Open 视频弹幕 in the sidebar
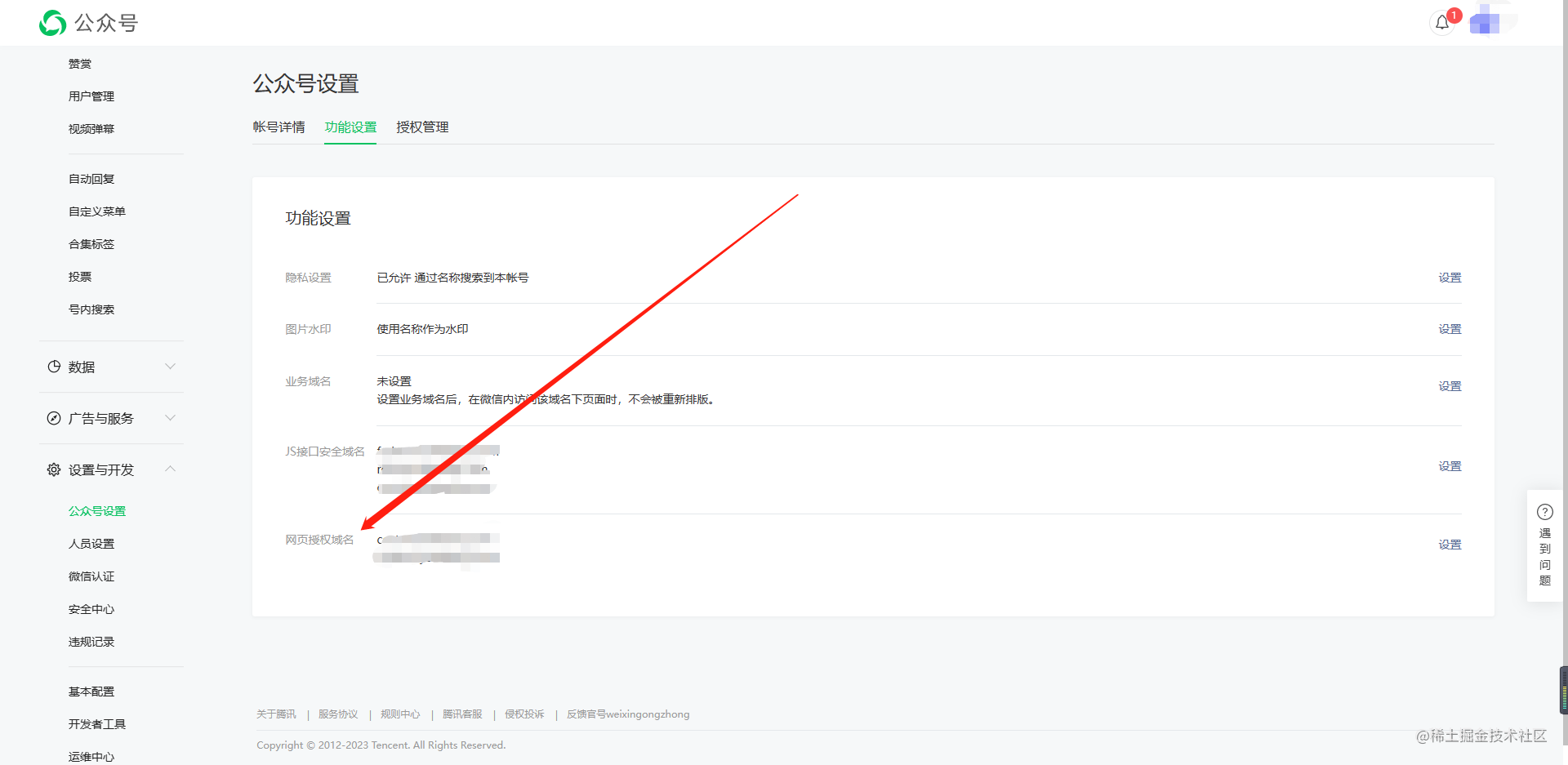The width and height of the screenshot is (1568, 765). pyautogui.click(x=91, y=129)
